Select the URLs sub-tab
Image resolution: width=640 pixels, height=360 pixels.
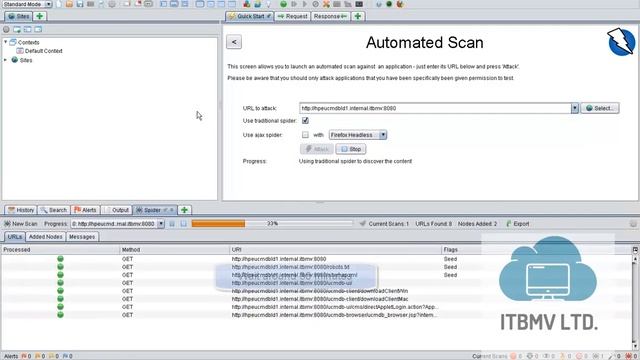[15, 237]
